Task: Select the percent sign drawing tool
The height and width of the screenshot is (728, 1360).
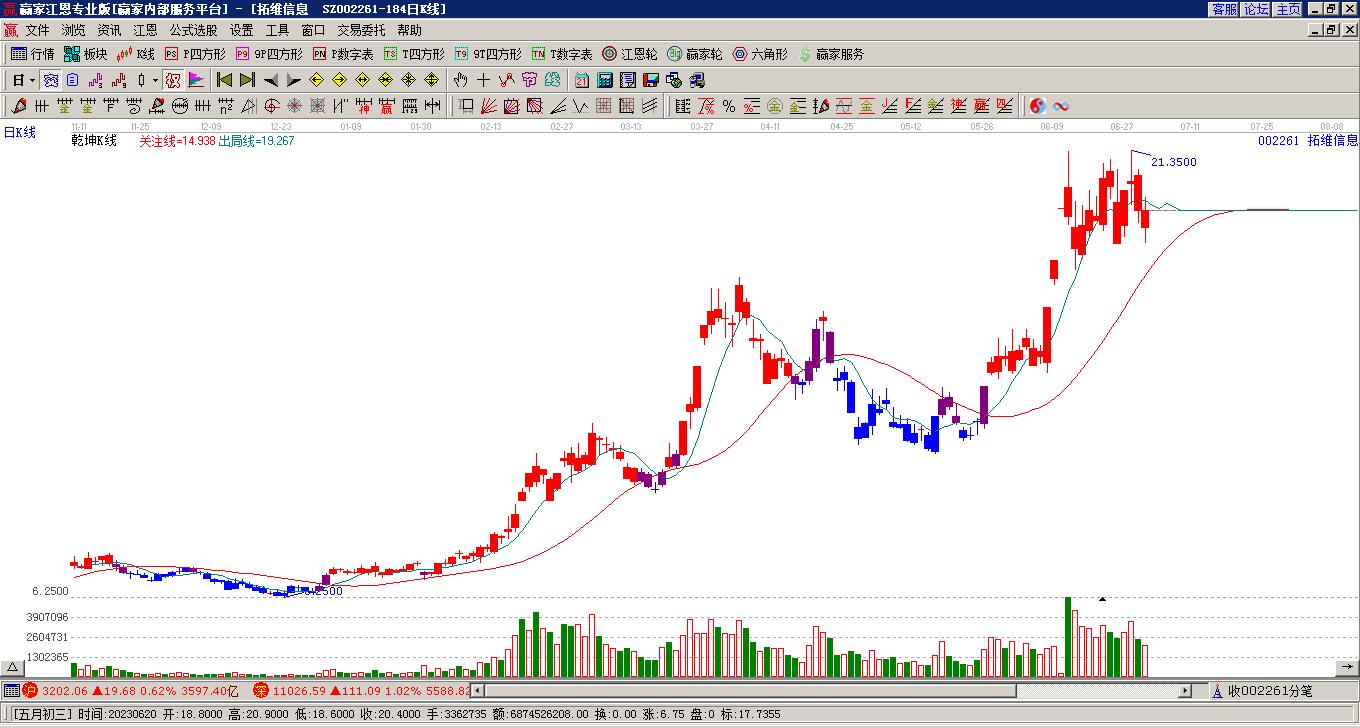Action: (729, 106)
